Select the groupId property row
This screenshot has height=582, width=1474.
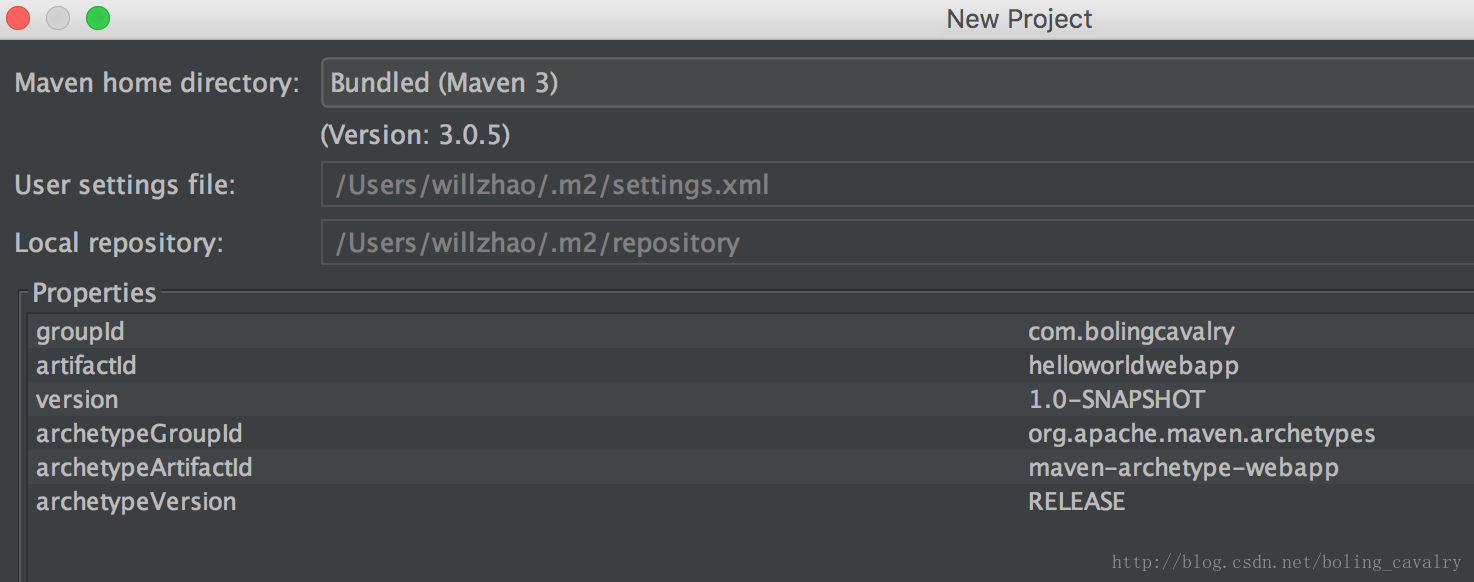coord(80,332)
